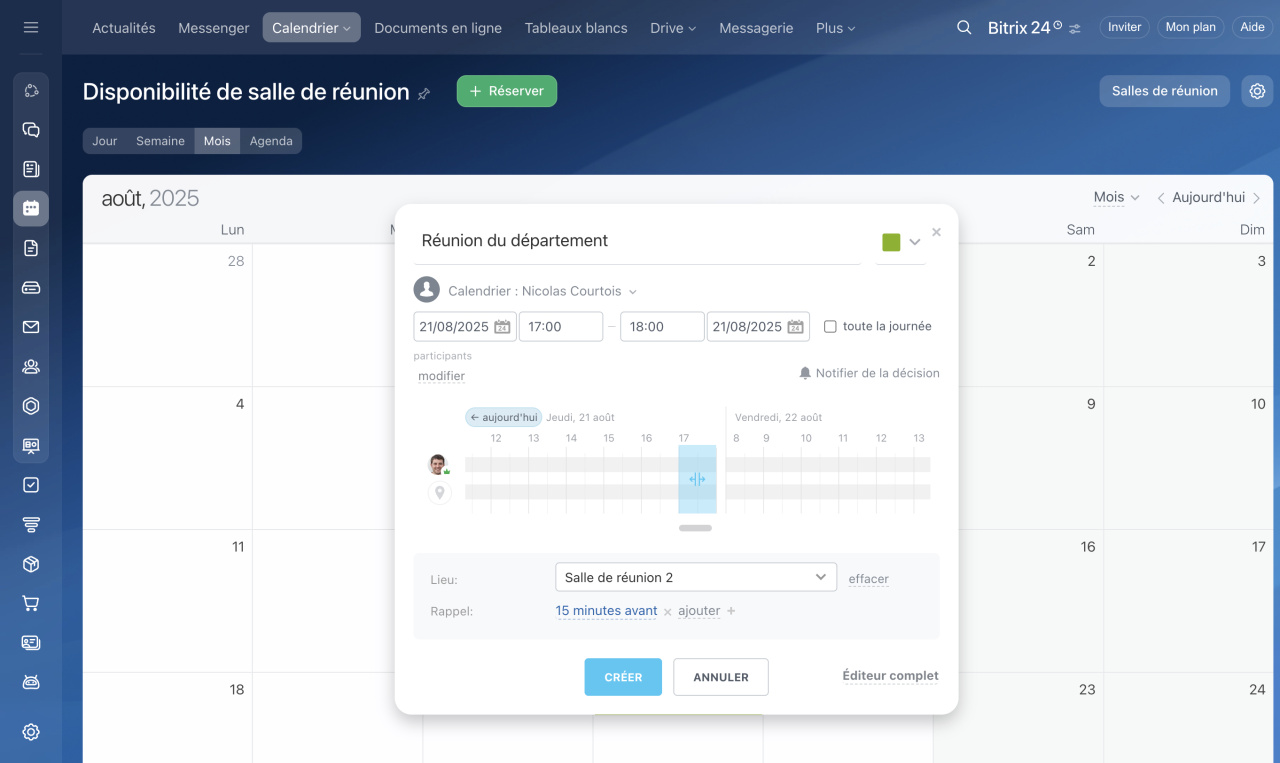Open the Messenger menu item
This screenshot has height=763, width=1280.
pos(214,28)
